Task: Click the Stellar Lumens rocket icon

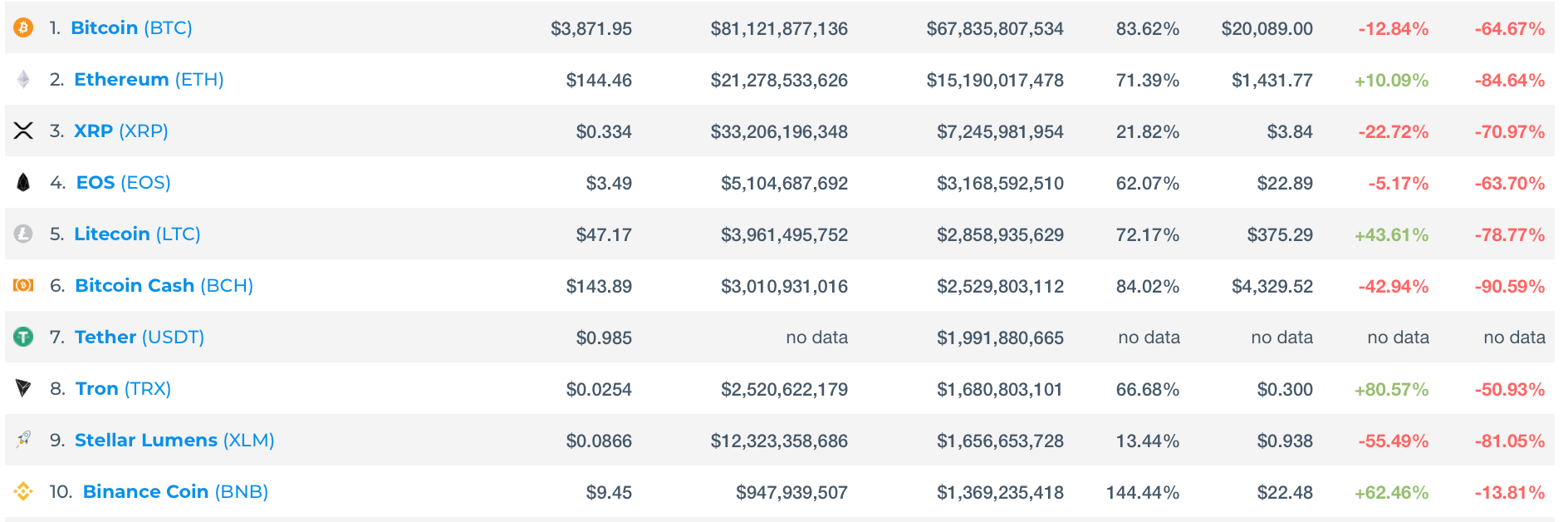Action: click(x=23, y=440)
